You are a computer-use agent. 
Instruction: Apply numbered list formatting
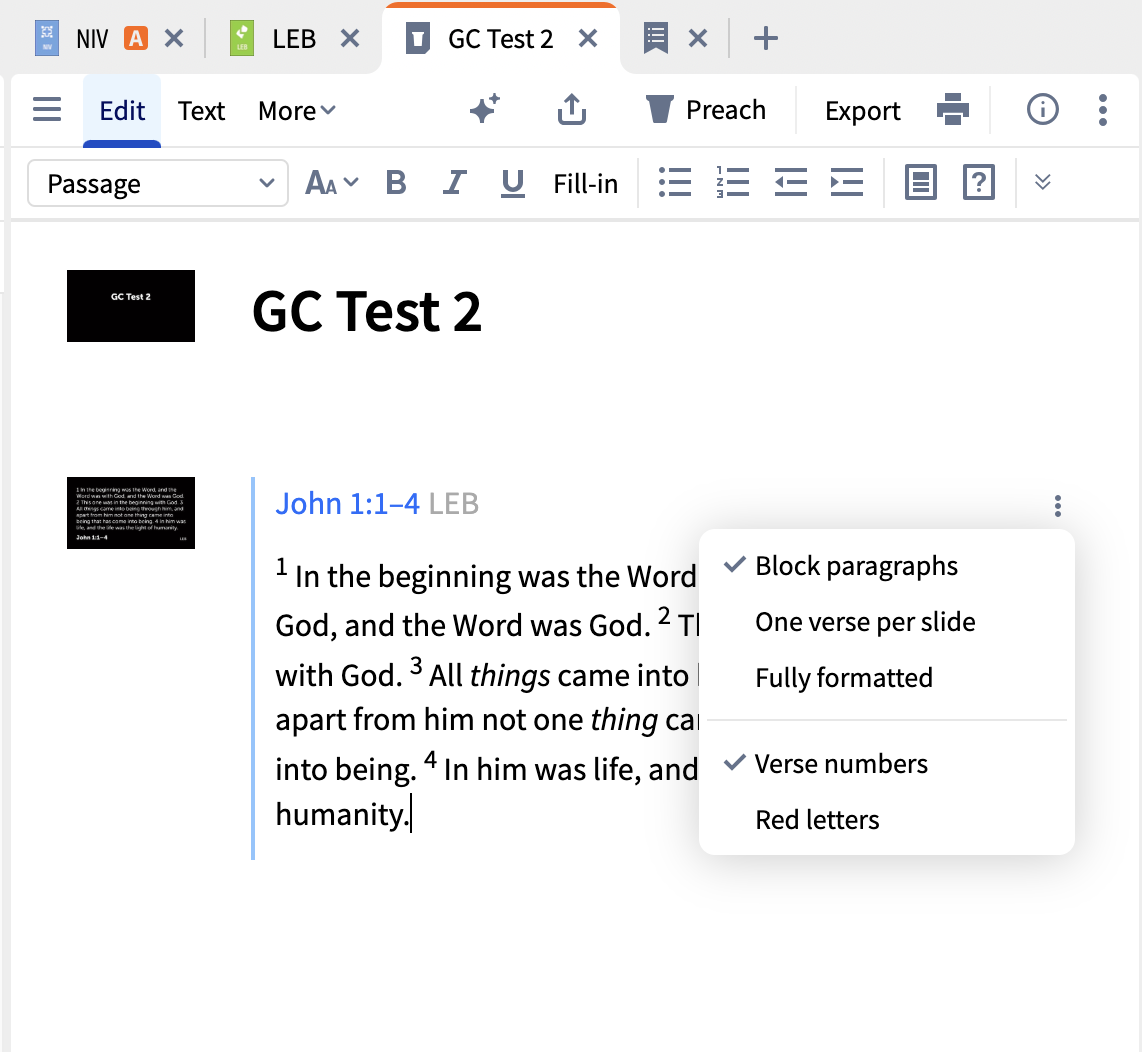732,182
